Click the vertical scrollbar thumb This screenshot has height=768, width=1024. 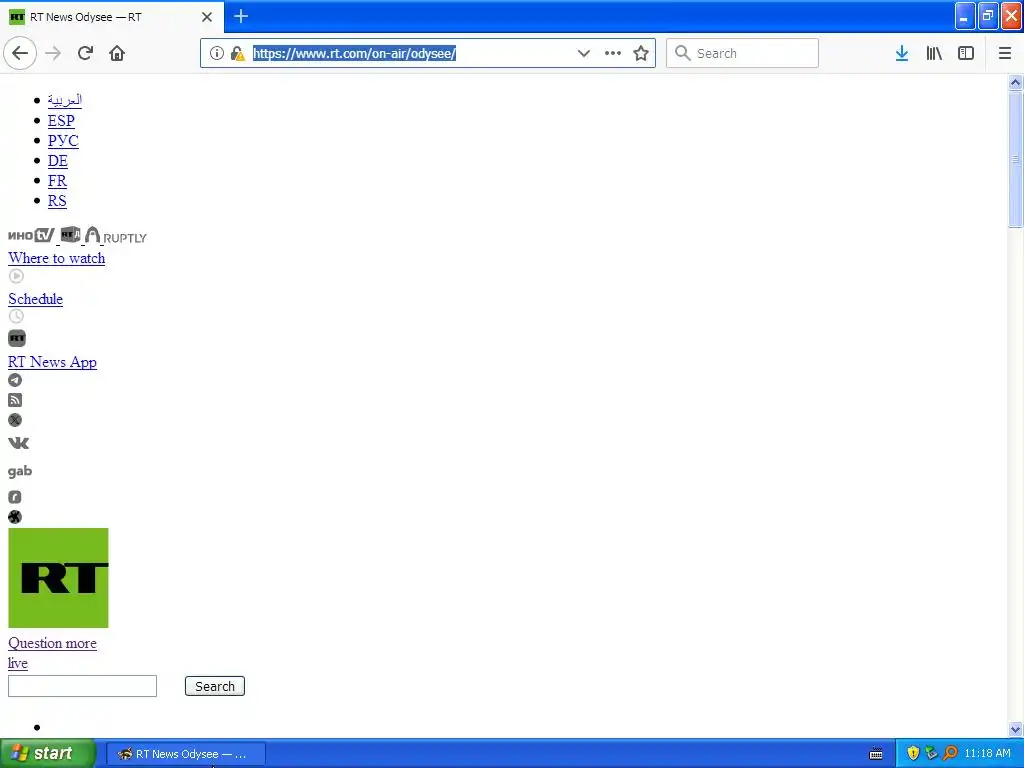(x=1015, y=159)
